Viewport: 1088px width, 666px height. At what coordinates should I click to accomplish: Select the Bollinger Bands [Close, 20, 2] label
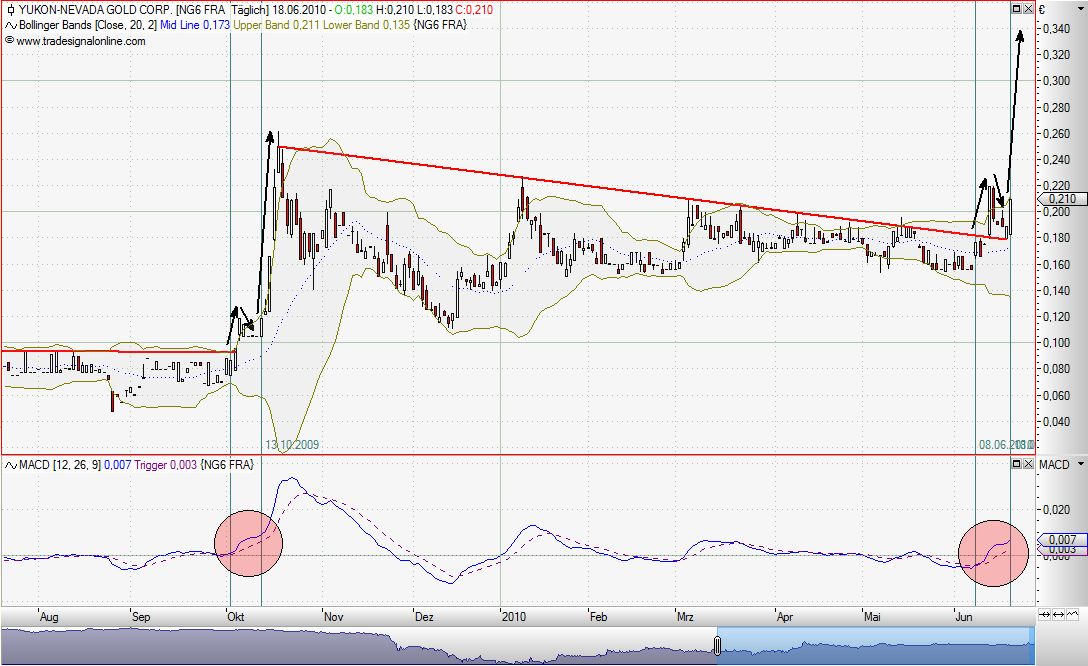[92, 24]
